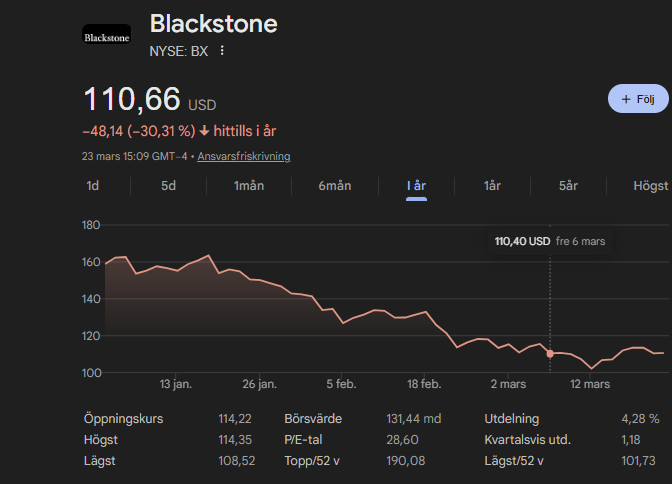Click the Börsvärde value 131,44 md
672x484 pixels.
(x=414, y=419)
